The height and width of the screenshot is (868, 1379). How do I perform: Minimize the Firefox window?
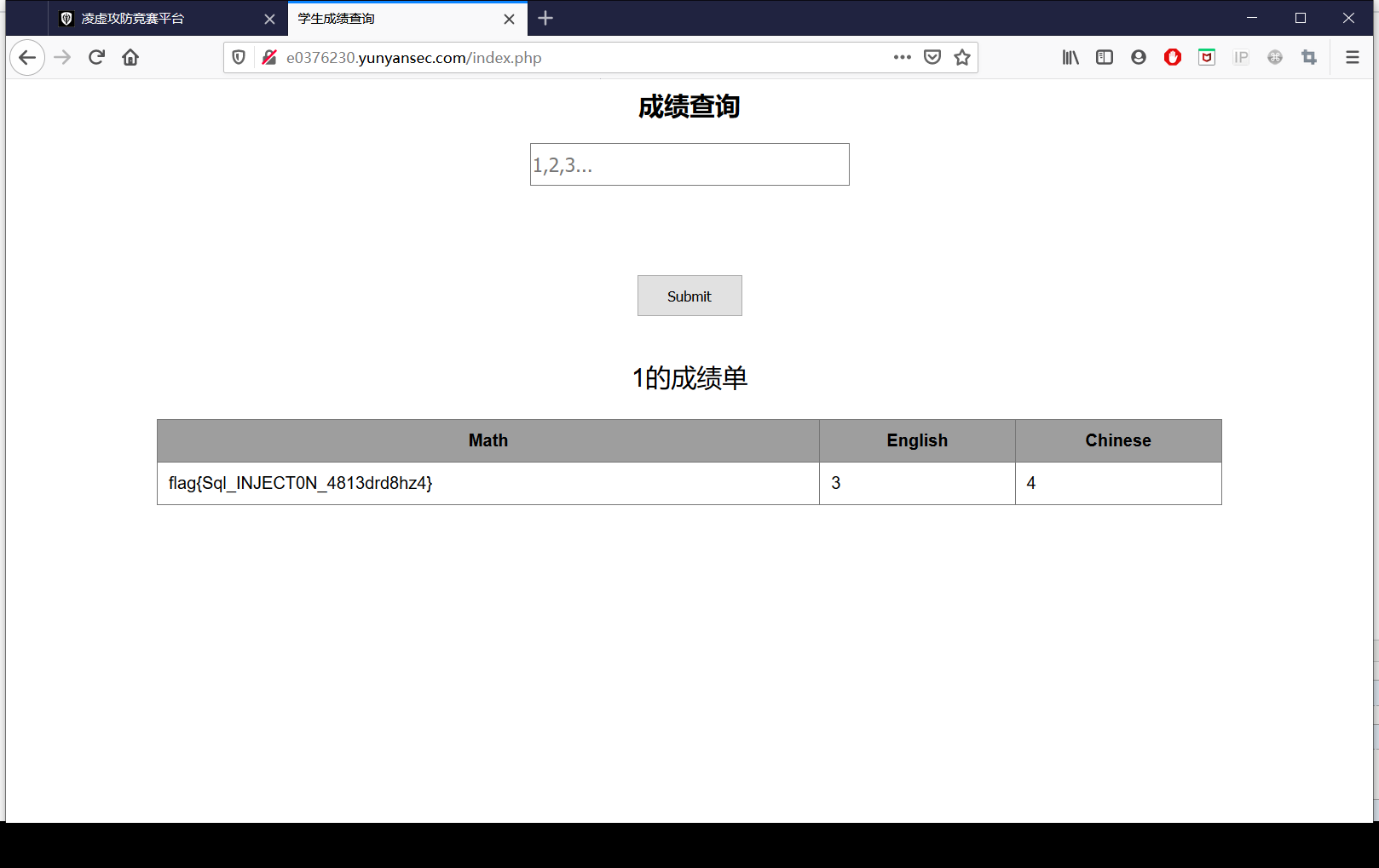coord(1252,18)
